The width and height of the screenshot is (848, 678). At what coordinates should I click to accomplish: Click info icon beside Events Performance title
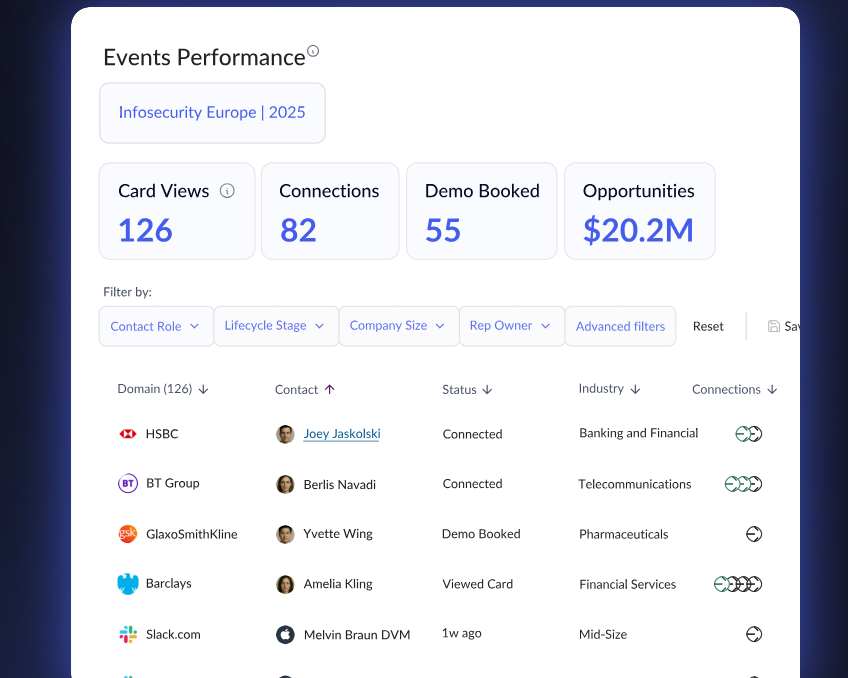point(313,51)
